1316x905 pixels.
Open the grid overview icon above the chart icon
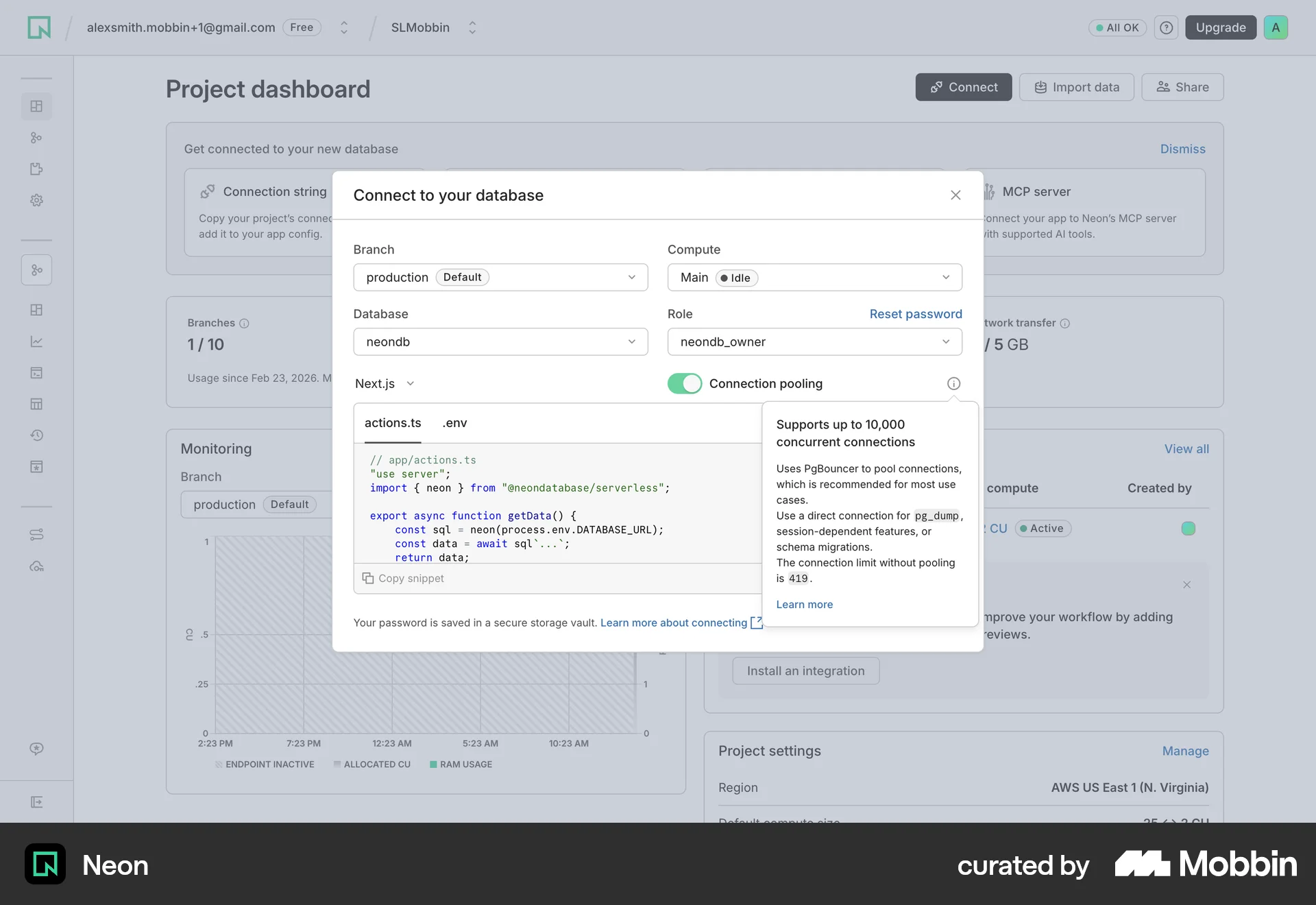36,310
